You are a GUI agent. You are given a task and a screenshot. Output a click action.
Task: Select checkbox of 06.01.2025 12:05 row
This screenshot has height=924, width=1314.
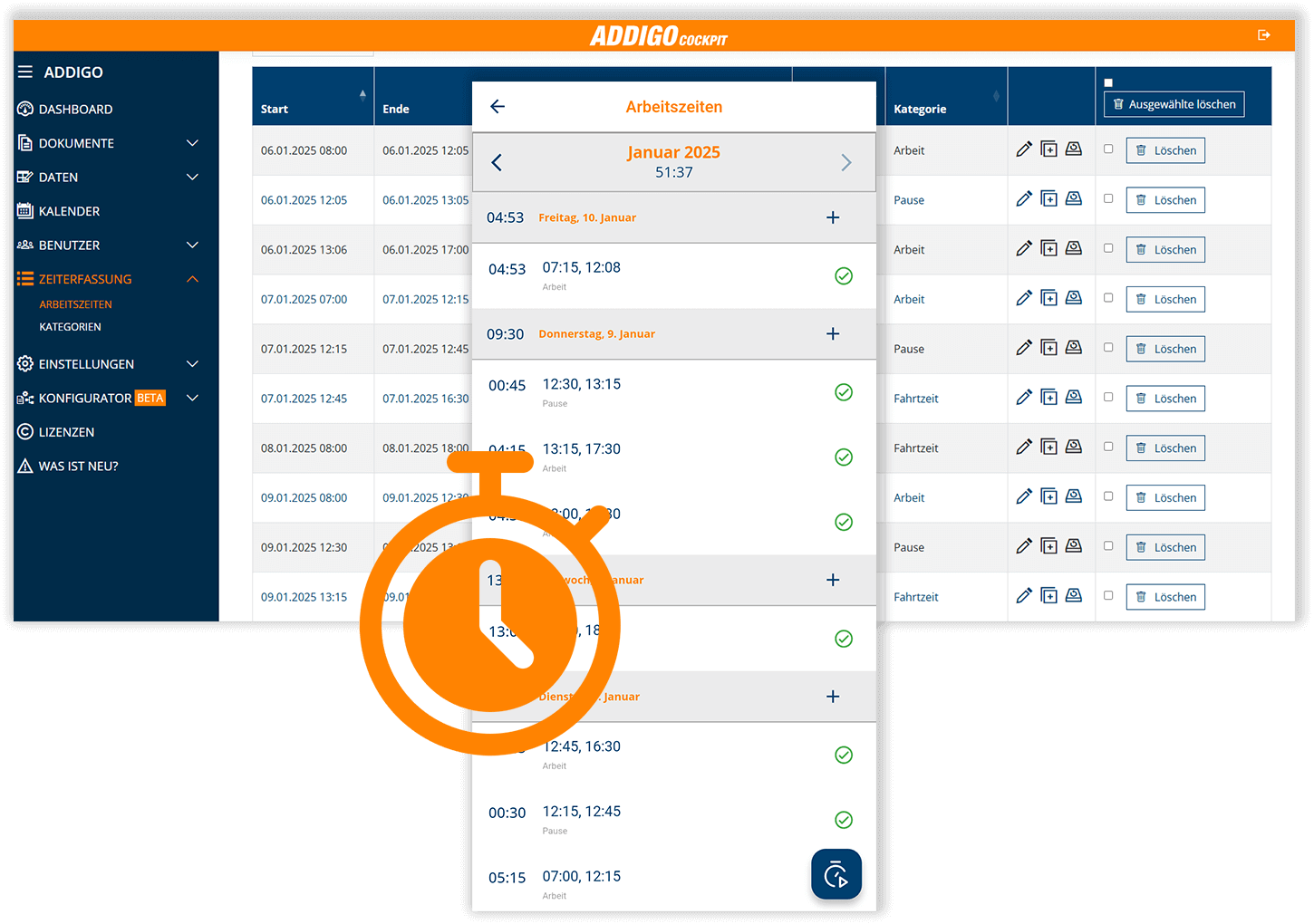point(1108,199)
